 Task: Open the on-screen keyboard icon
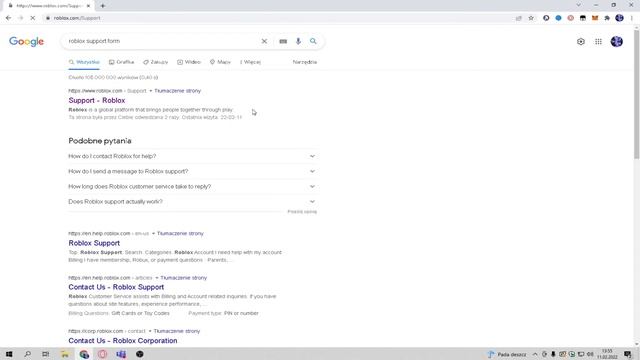pos(283,41)
